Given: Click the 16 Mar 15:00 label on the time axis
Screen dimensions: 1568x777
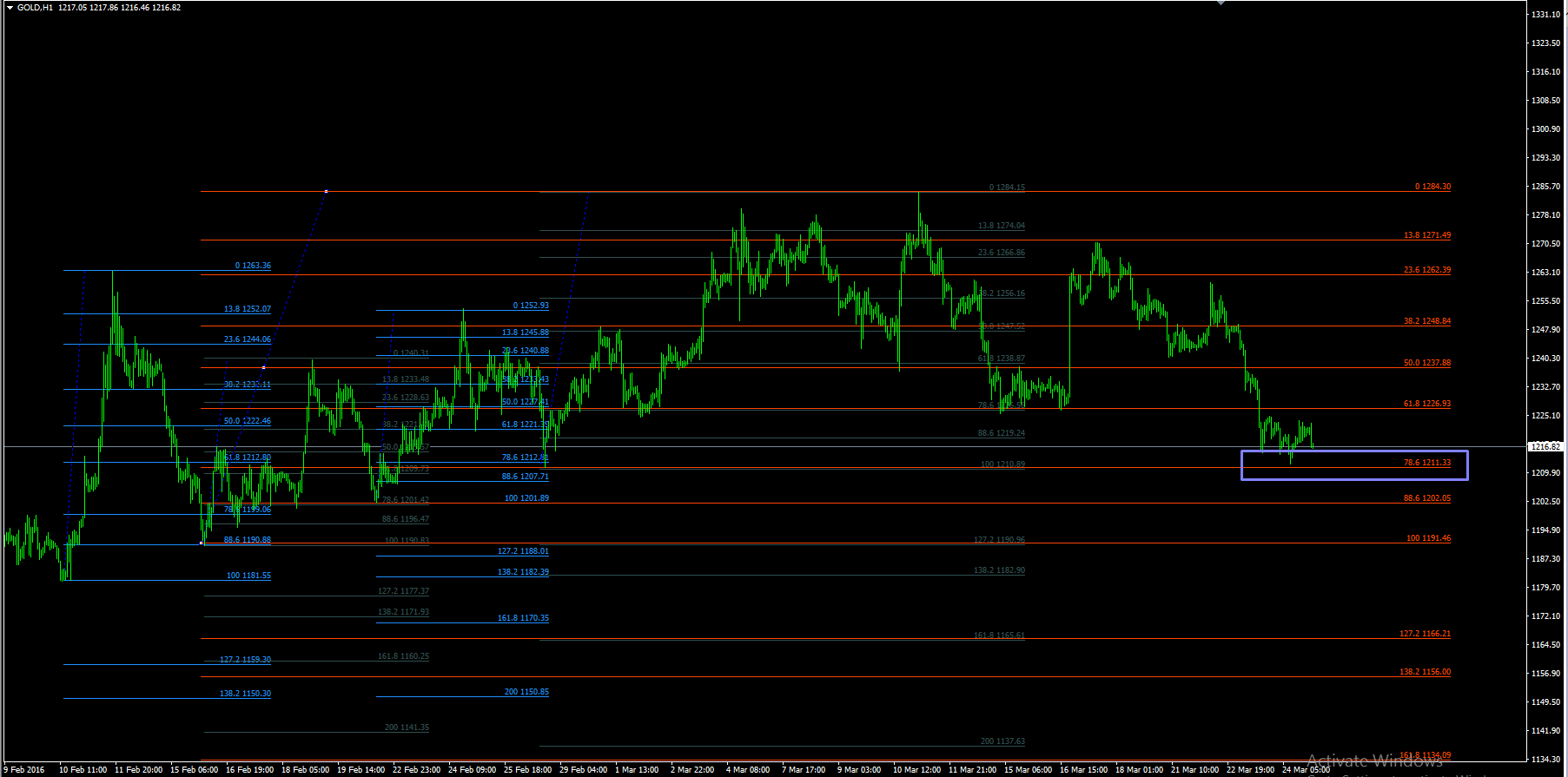Looking at the screenshot, I should tap(1084, 770).
